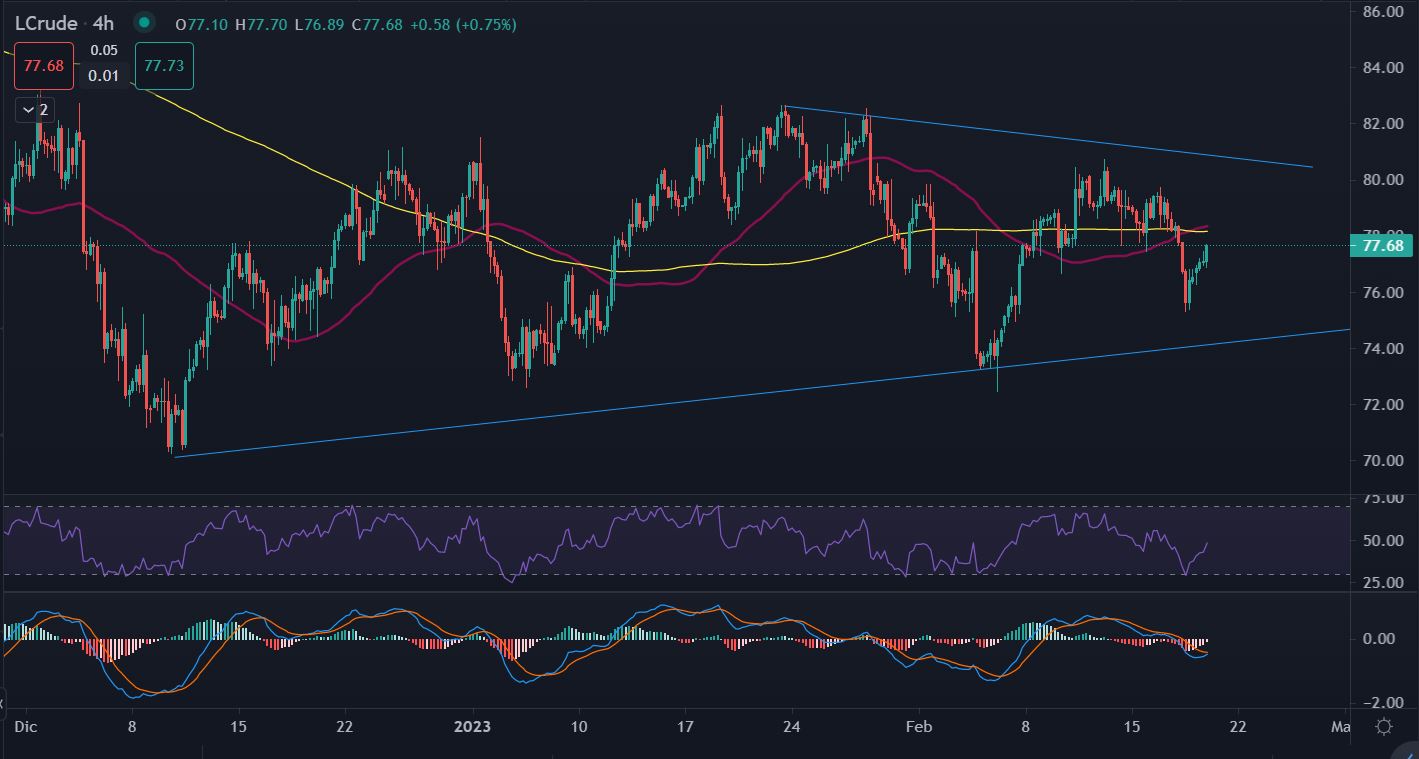The width and height of the screenshot is (1419, 759).
Task: Click the 2023 label on the time axis
Action: tap(472, 727)
